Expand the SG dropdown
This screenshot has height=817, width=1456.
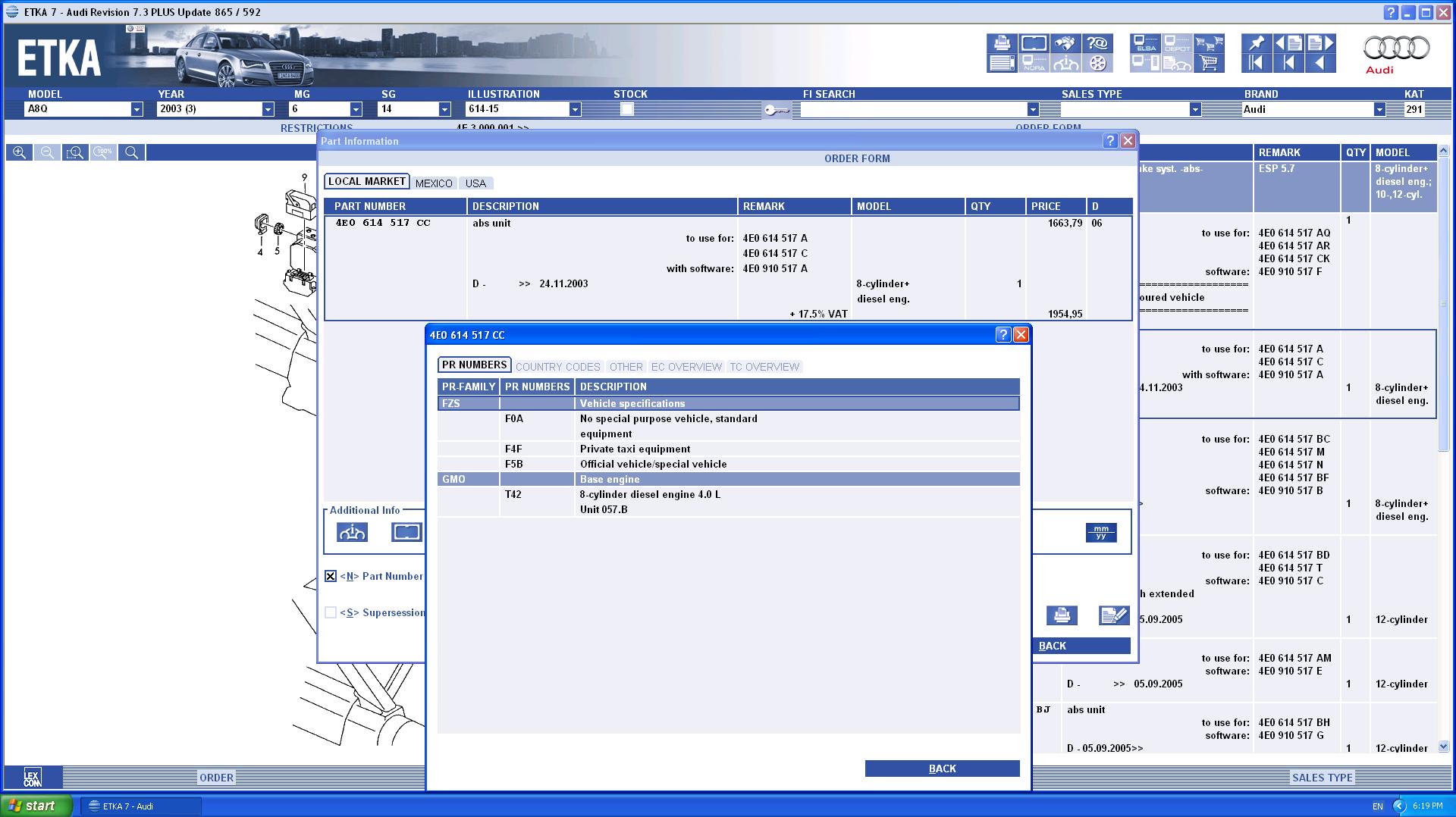coord(444,109)
